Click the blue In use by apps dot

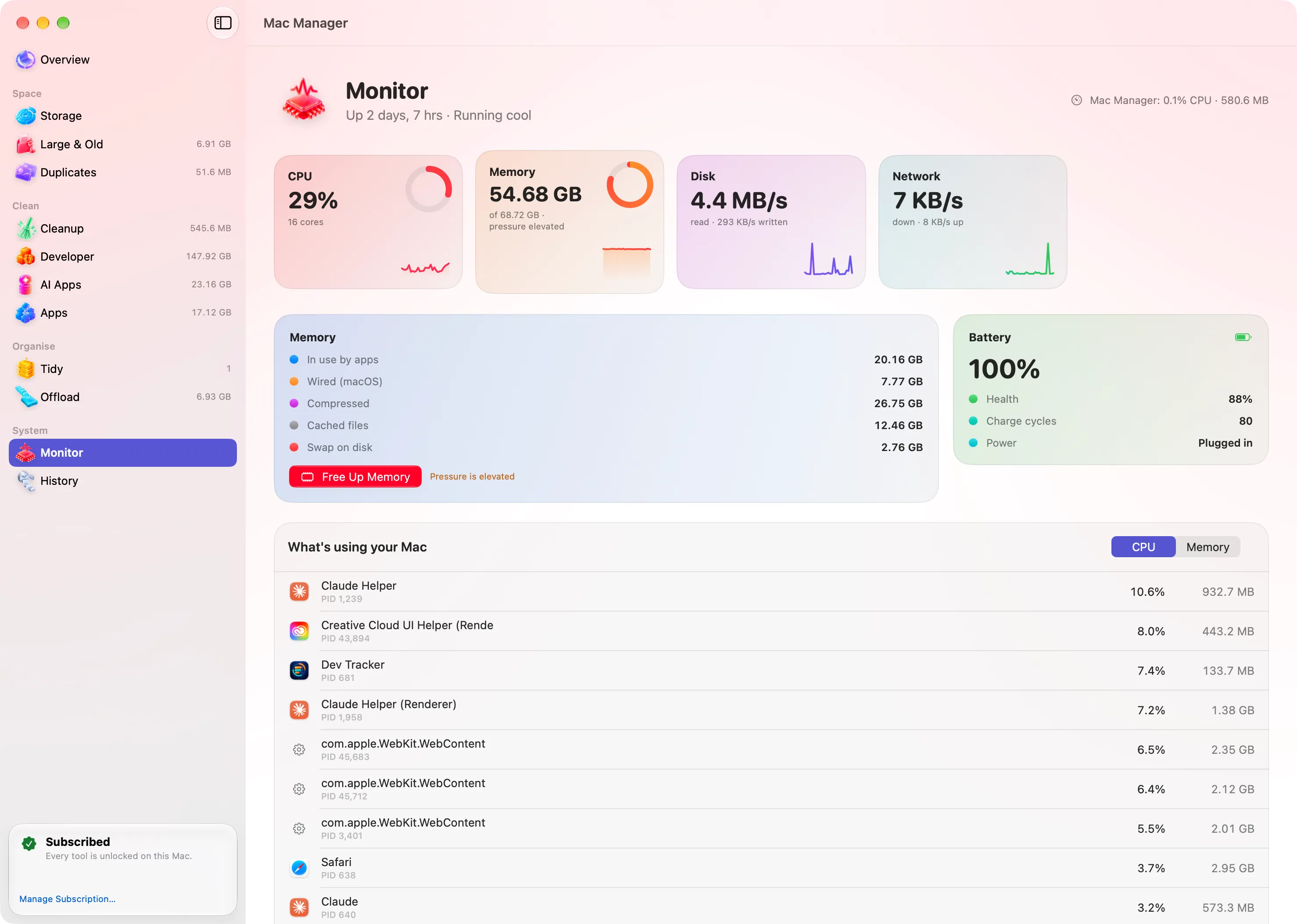click(x=294, y=360)
